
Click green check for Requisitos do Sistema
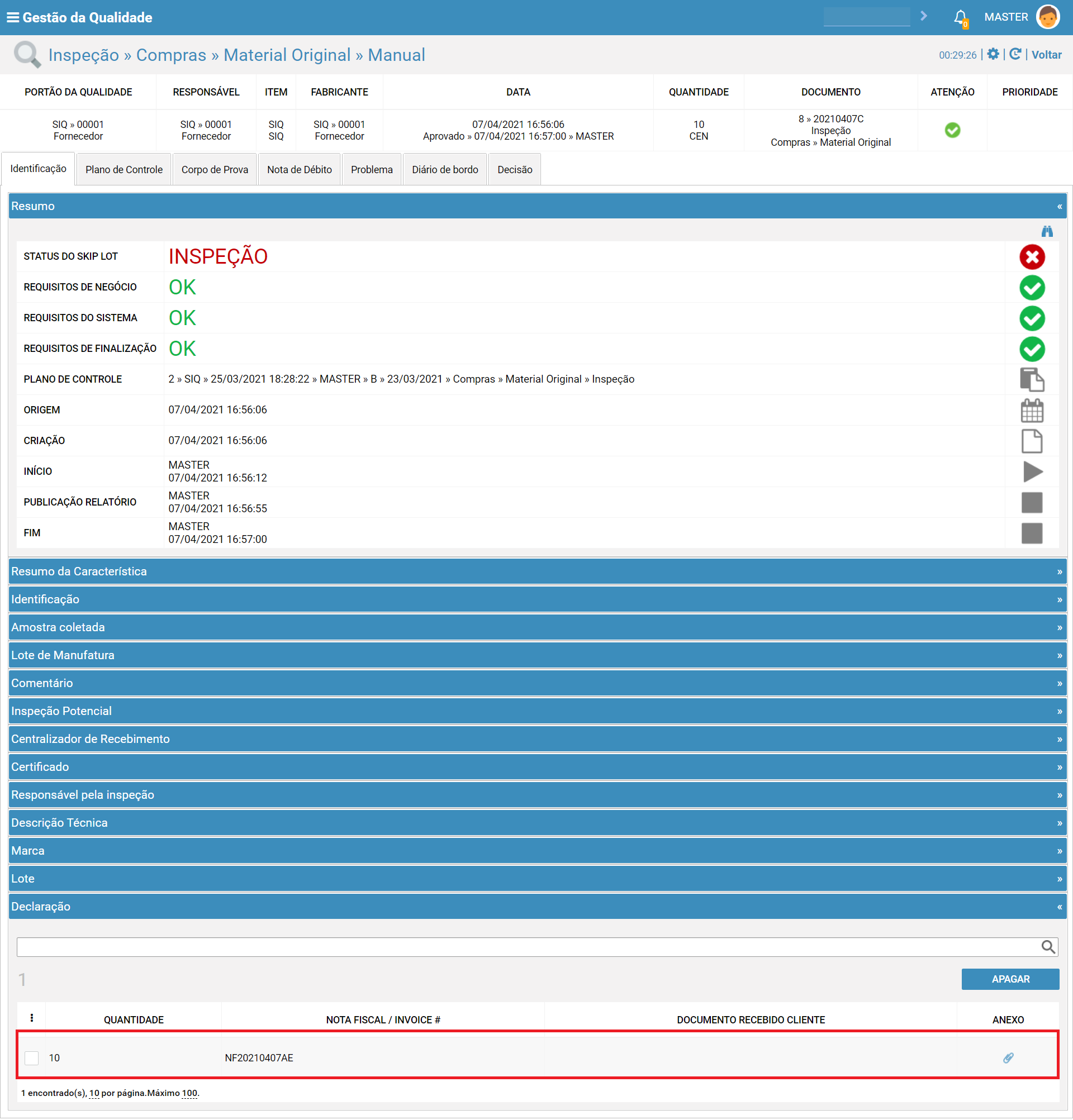(1032, 318)
